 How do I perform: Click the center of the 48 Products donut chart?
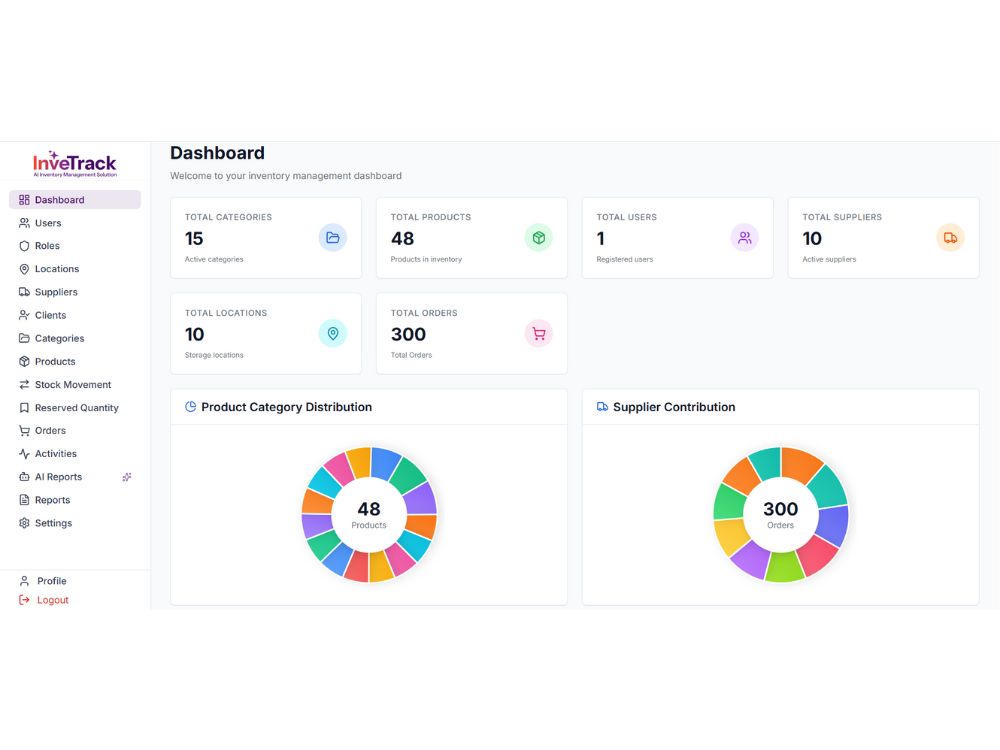(369, 514)
